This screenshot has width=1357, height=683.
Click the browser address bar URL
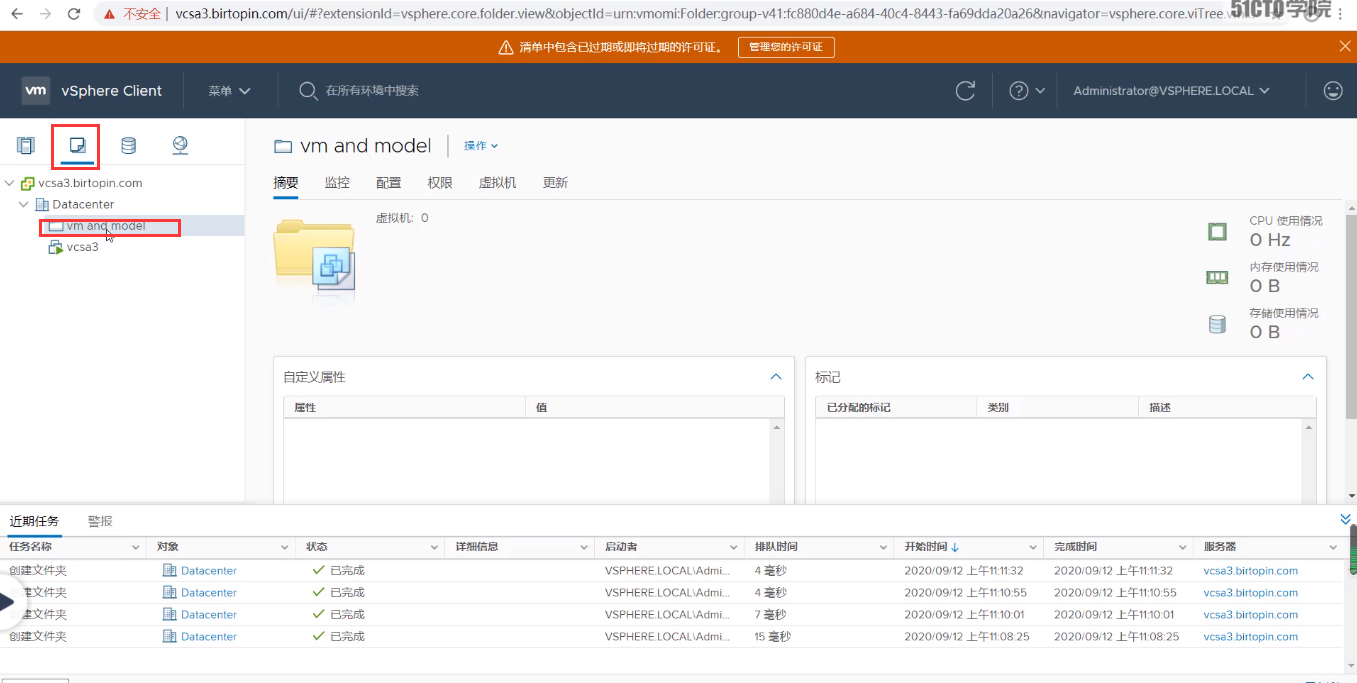tap(700, 14)
